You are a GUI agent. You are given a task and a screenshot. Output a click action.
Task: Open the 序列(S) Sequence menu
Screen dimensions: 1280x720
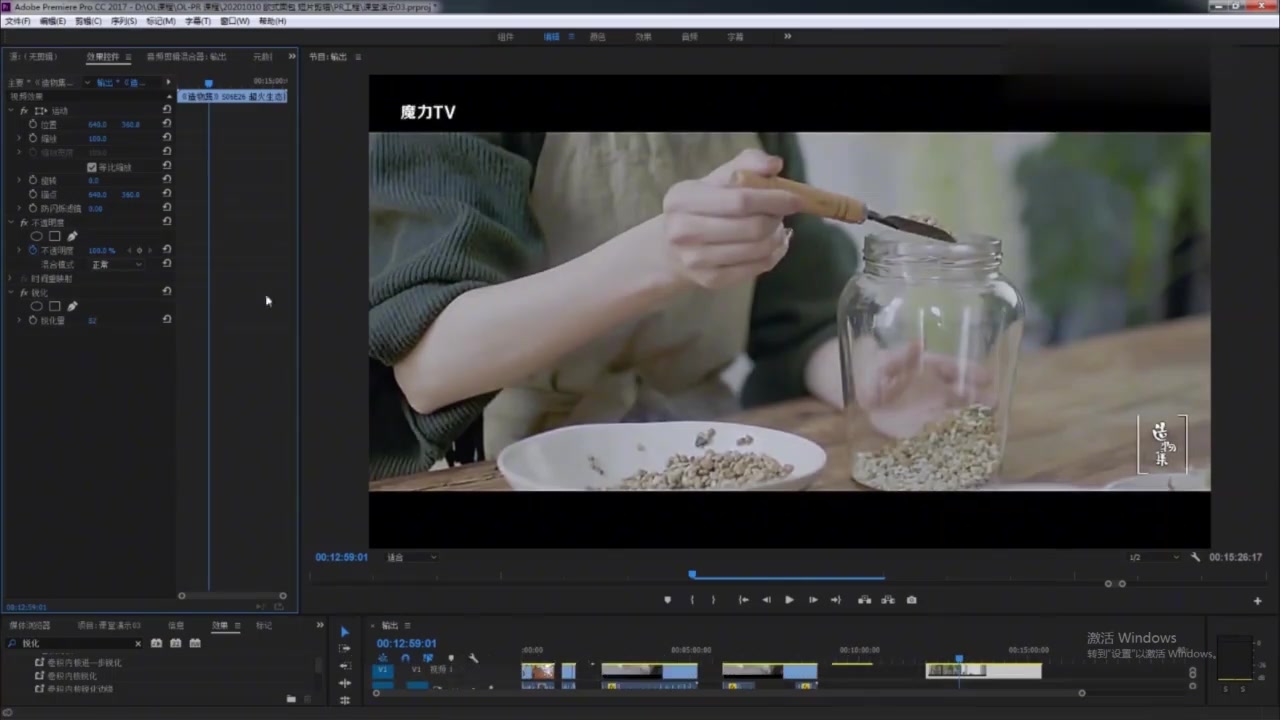[124, 21]
